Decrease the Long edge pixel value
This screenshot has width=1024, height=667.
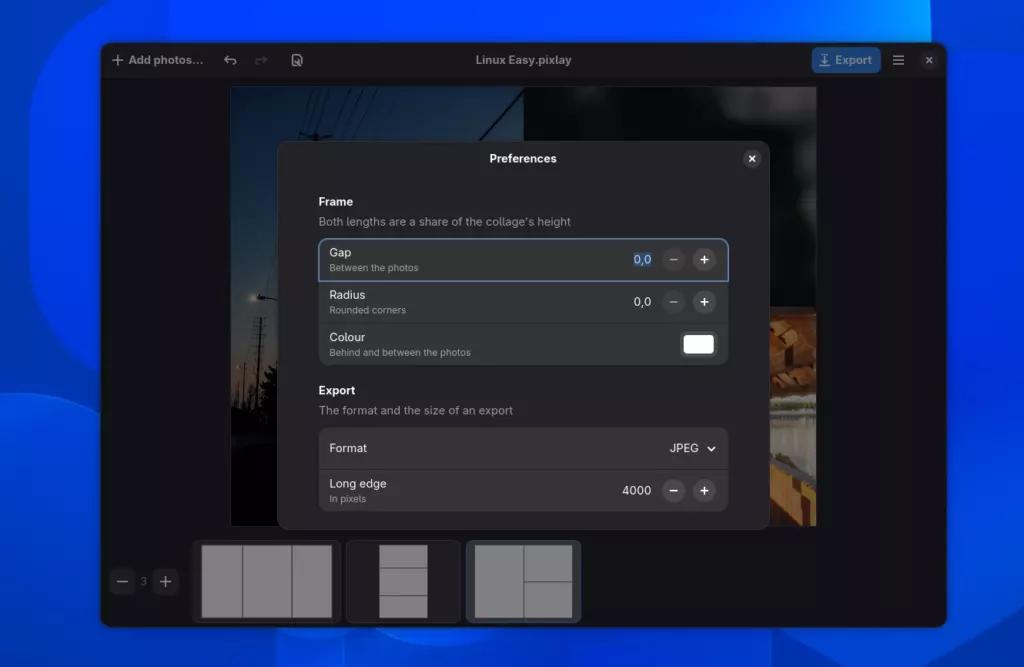tap(673, 491)
